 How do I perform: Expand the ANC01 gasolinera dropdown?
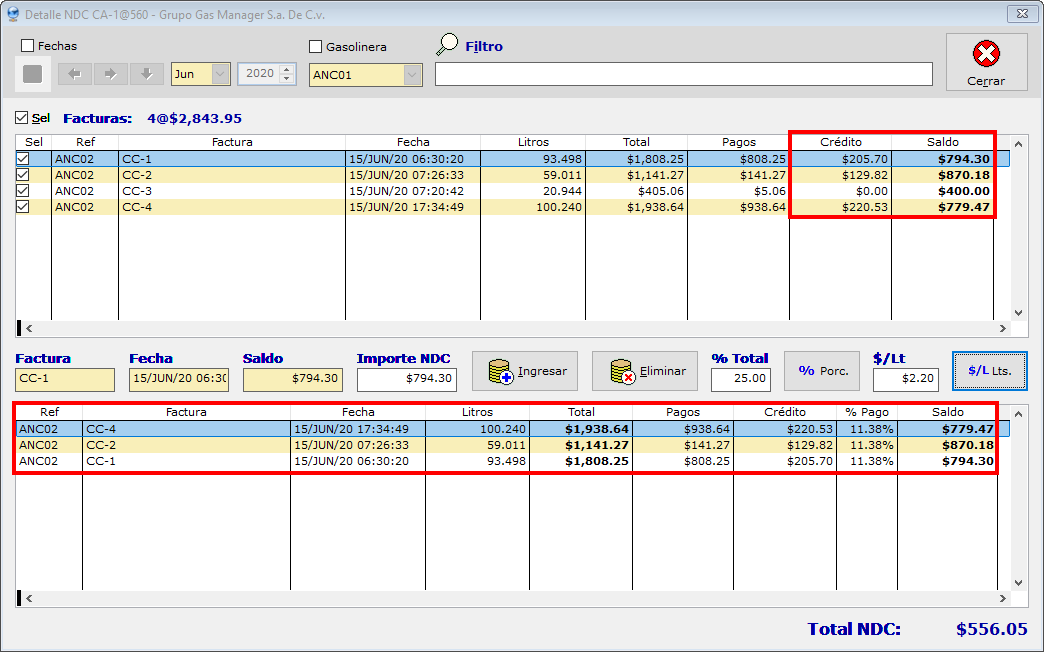click(x=412, y=75)
